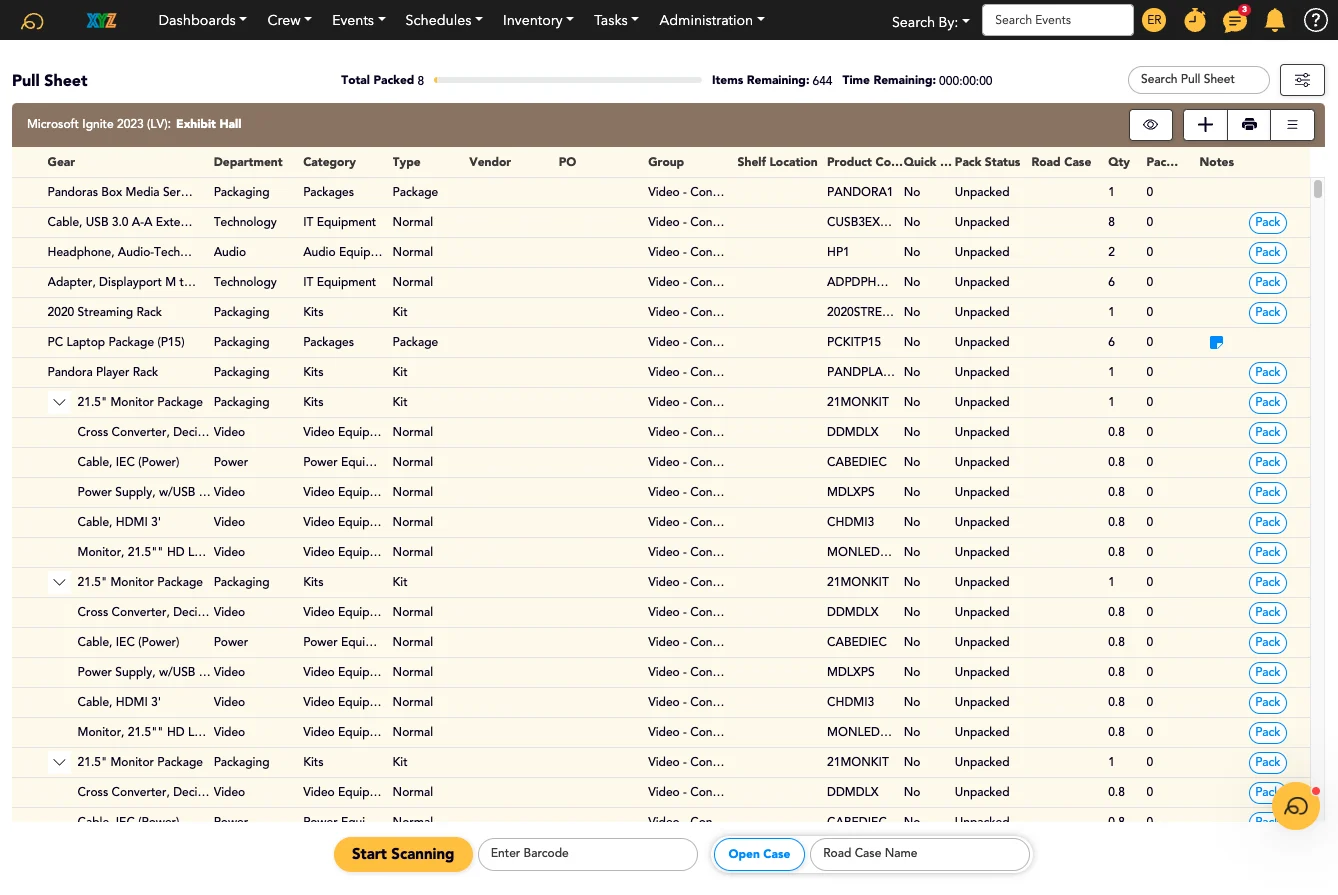Screen dimensions: 1338x895
Task: Click the Total Packed progress bar
Action: [x=568, y=80]
